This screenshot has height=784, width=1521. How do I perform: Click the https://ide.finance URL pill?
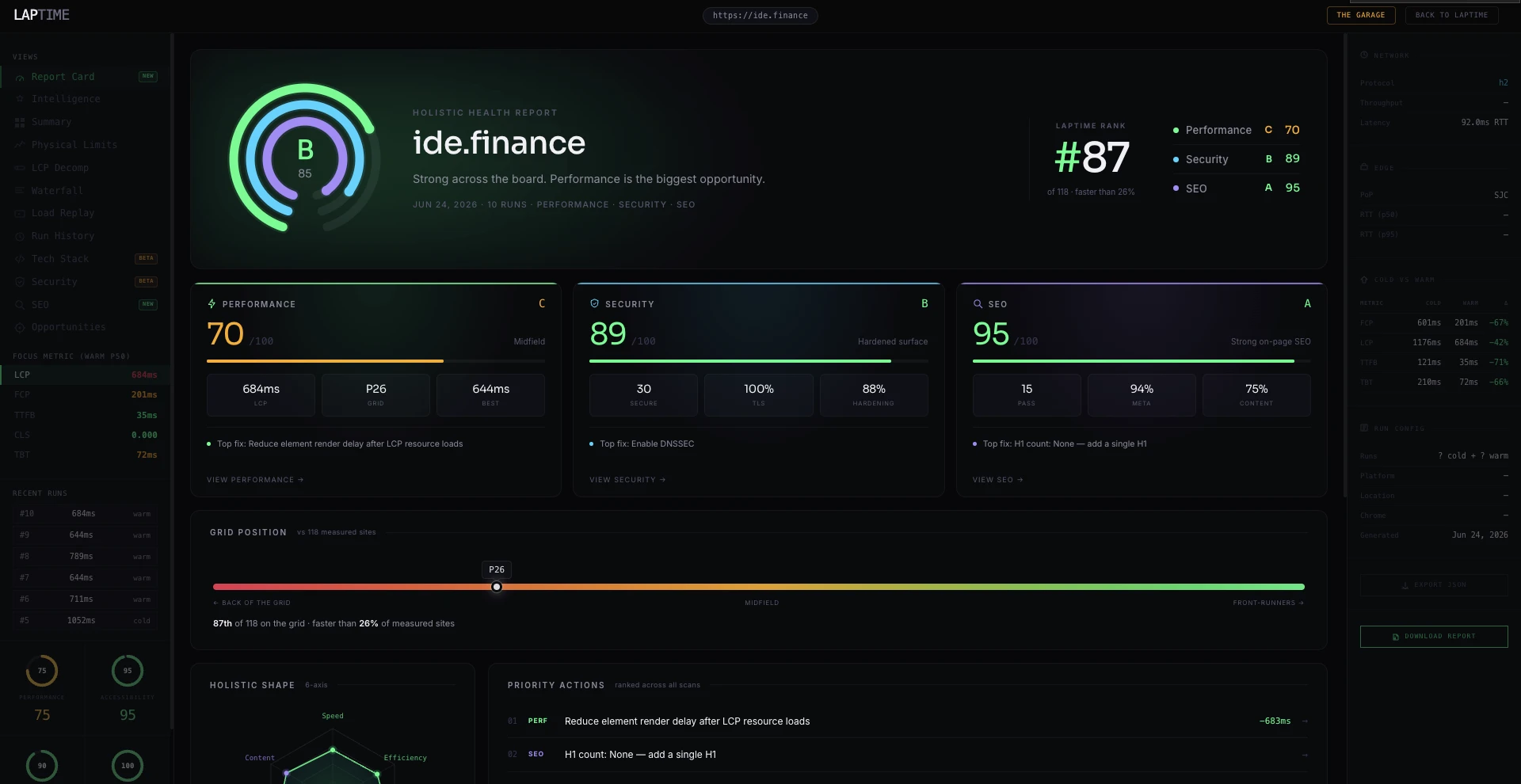(x=760, y=15)
